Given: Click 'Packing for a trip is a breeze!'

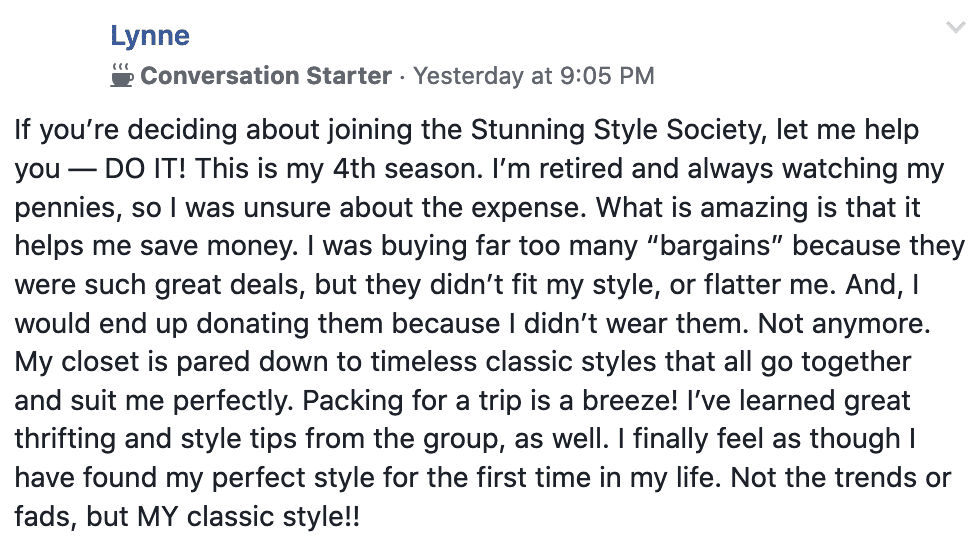Looking at the screenshot, I should point(490,402).
